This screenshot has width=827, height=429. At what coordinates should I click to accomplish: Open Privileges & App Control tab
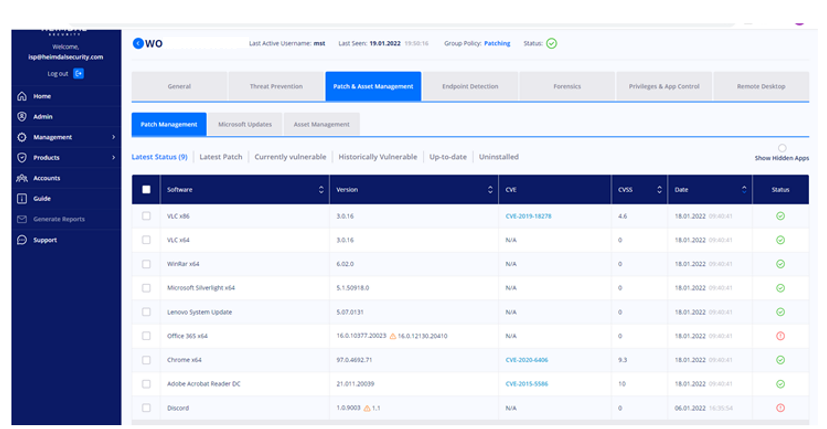[x=664, y=86]
